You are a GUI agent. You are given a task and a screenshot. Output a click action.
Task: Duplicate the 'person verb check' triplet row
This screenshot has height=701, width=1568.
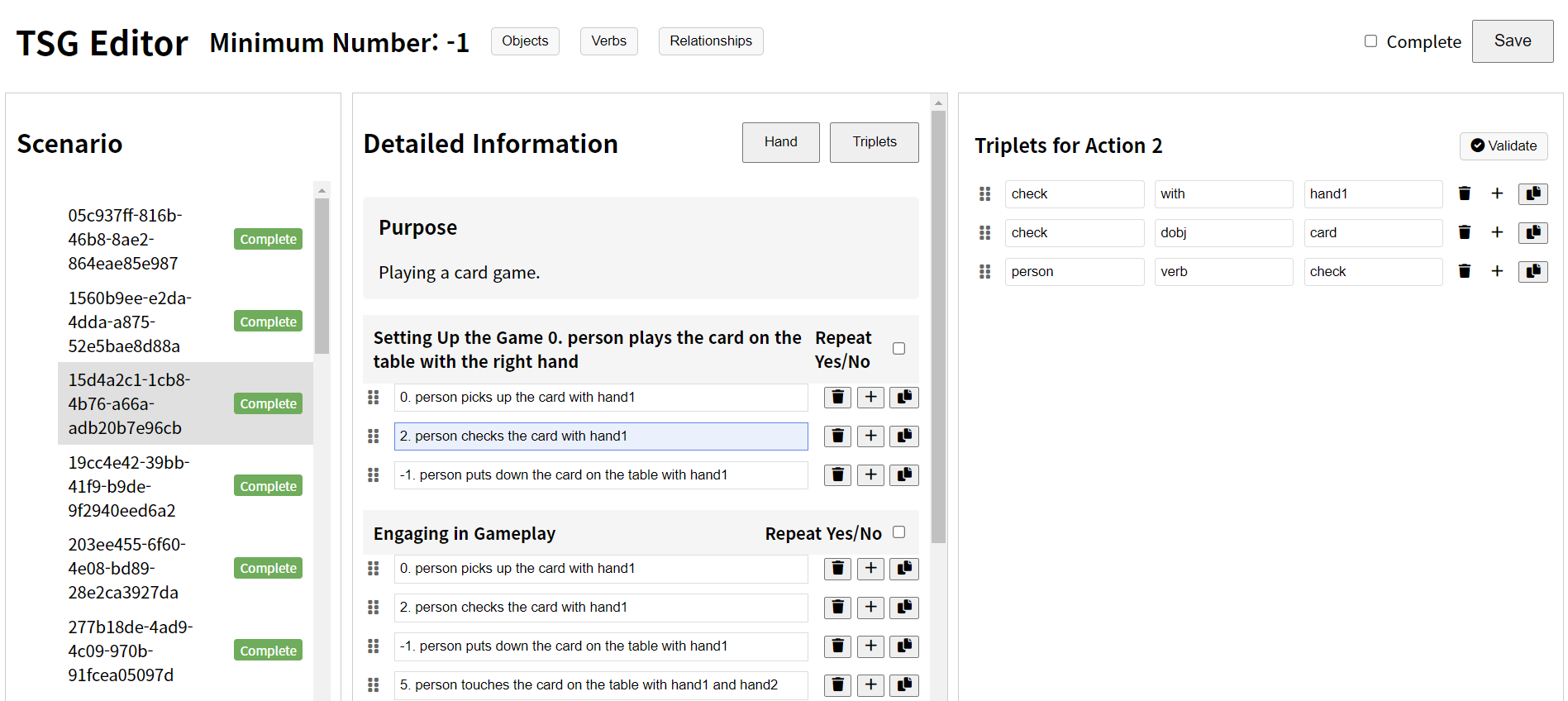[1532, 271]
